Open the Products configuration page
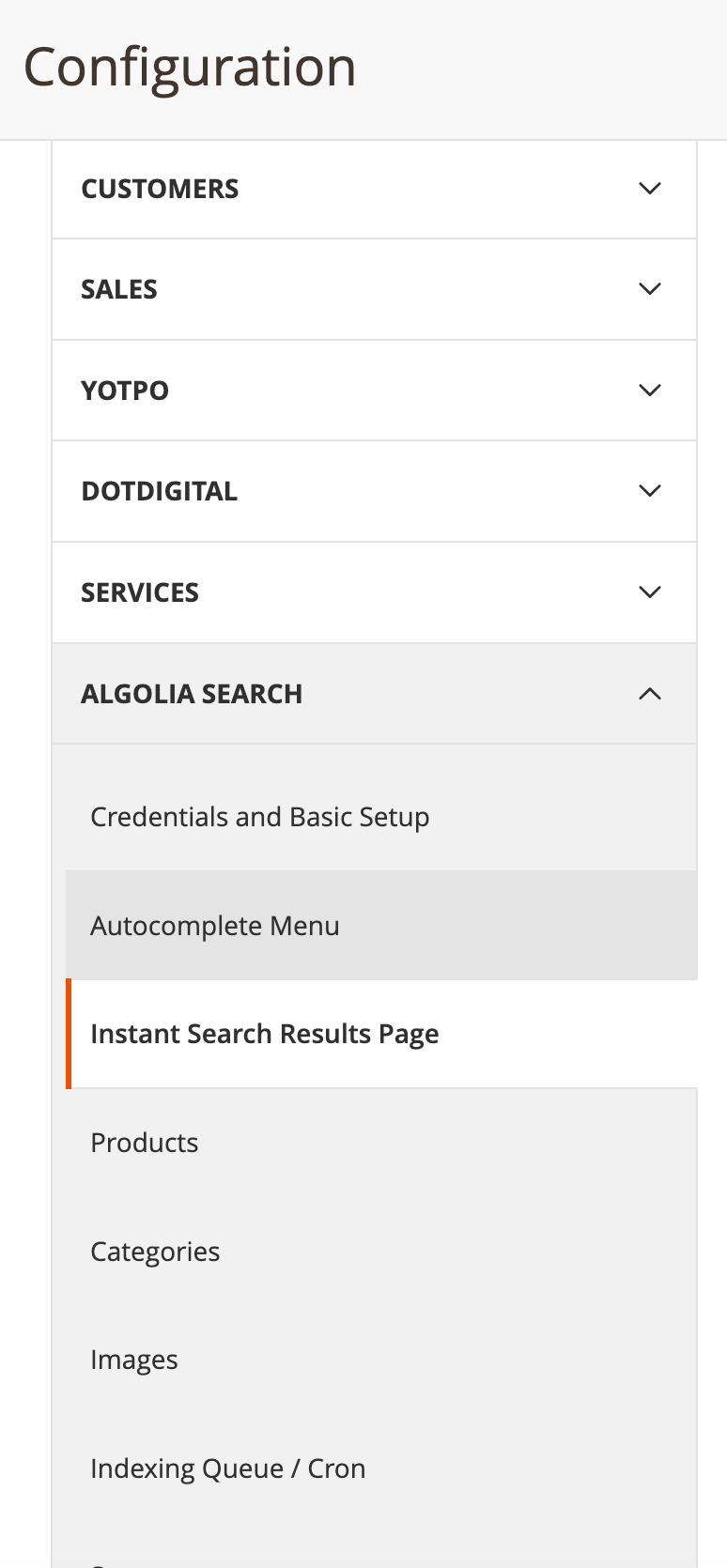727x1568 pixels. tap(144, 1143)
